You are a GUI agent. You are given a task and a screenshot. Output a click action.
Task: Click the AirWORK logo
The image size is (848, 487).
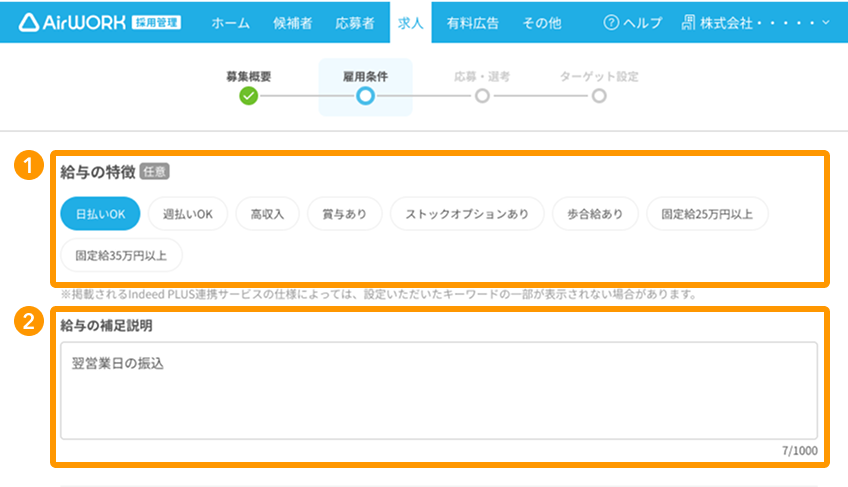[x=72, y=22]
